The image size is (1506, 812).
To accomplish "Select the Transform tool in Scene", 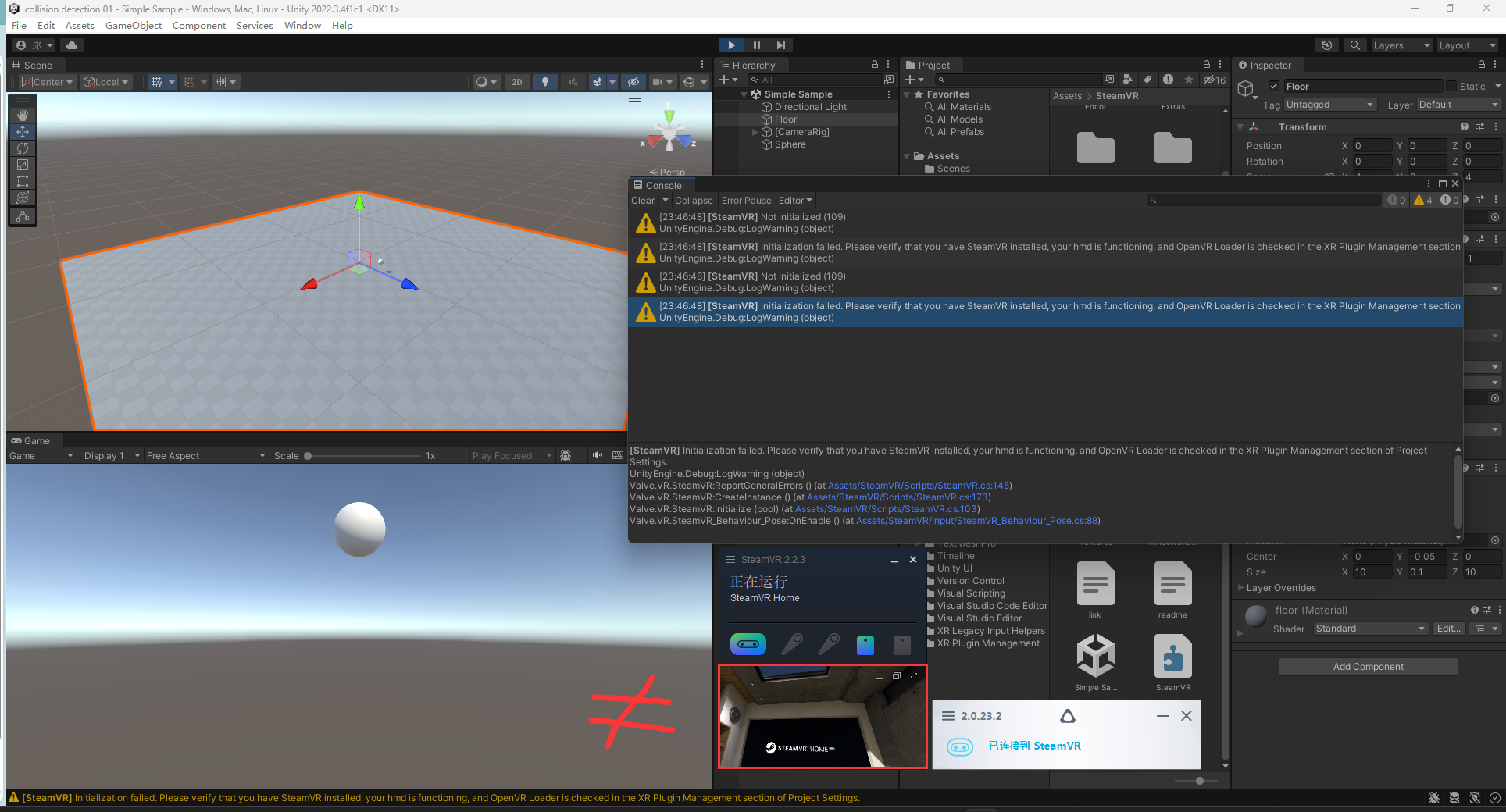I will pyautogui.click(x=22, y=198).
